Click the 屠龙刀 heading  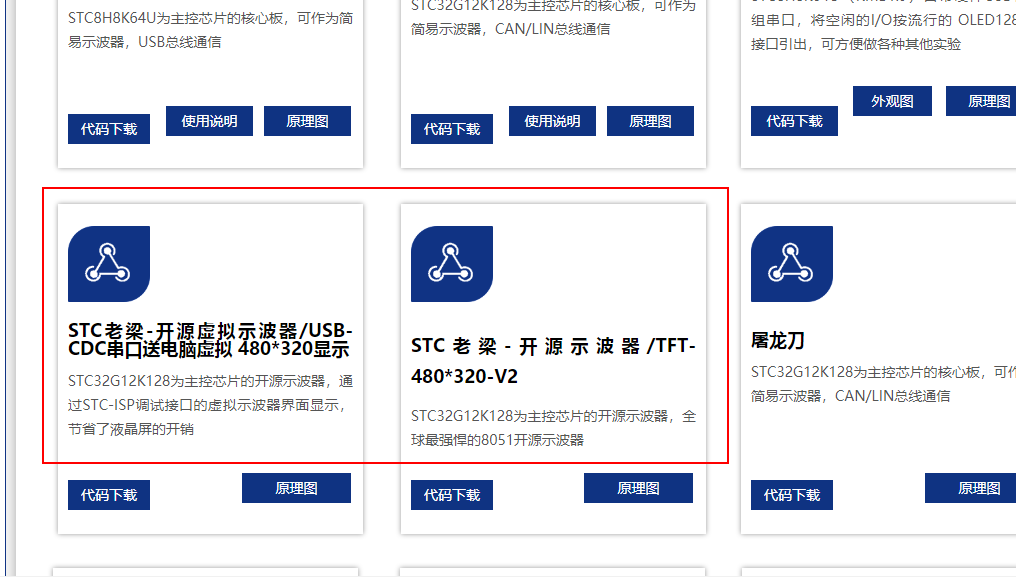click(x=778, y=340)
